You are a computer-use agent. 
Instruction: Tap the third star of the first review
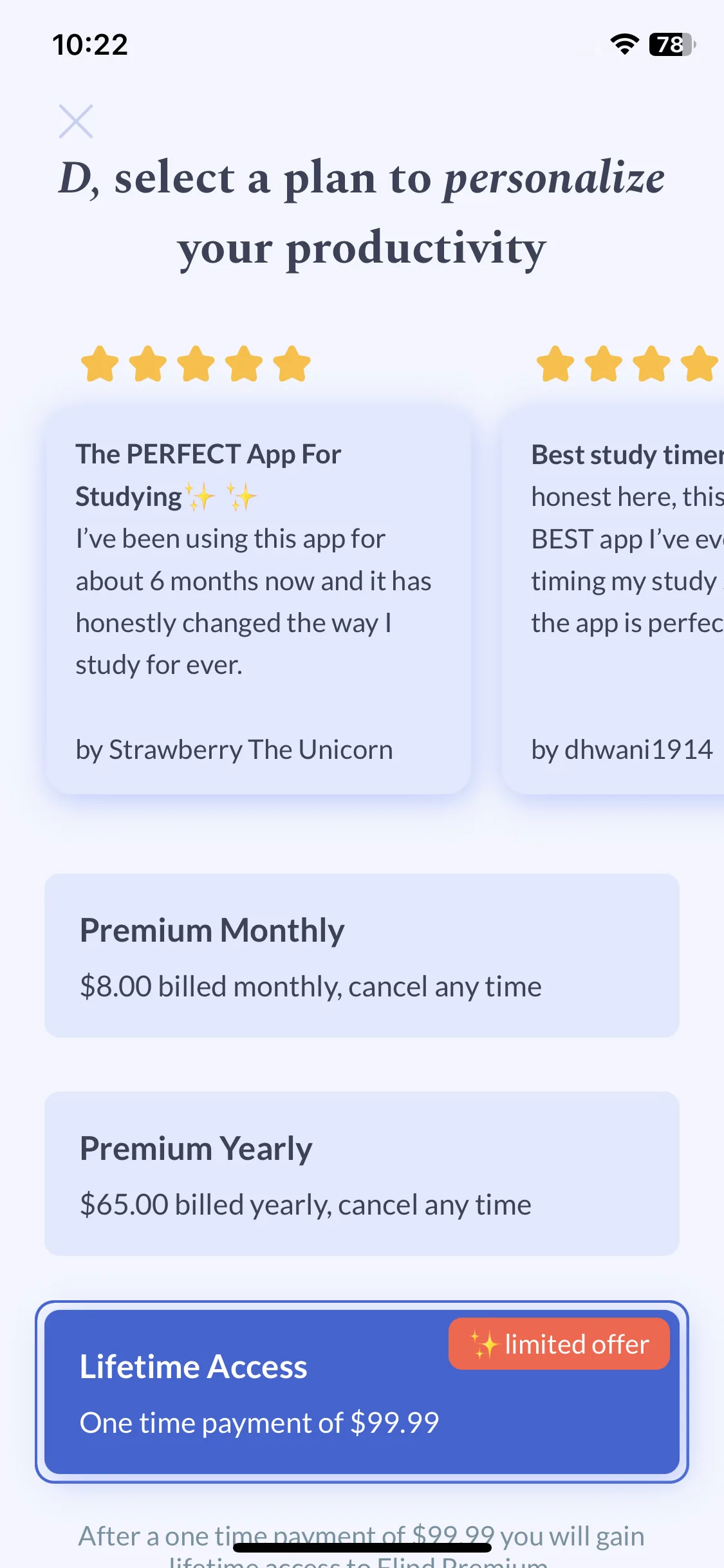tap(196, 364)
